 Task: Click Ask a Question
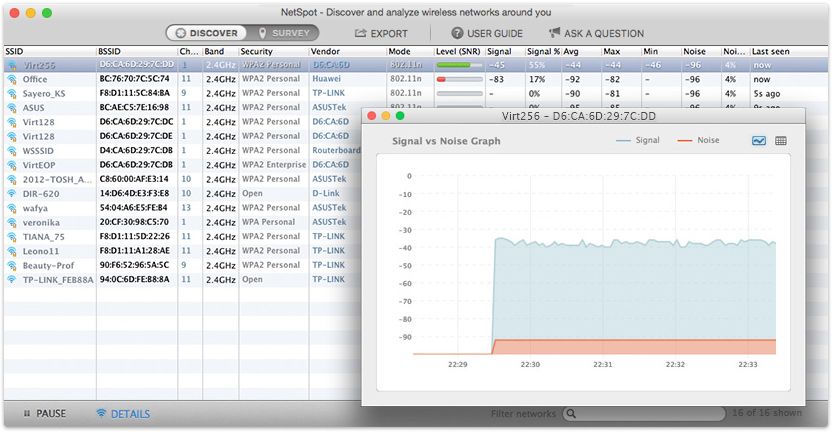click(596, 33)
